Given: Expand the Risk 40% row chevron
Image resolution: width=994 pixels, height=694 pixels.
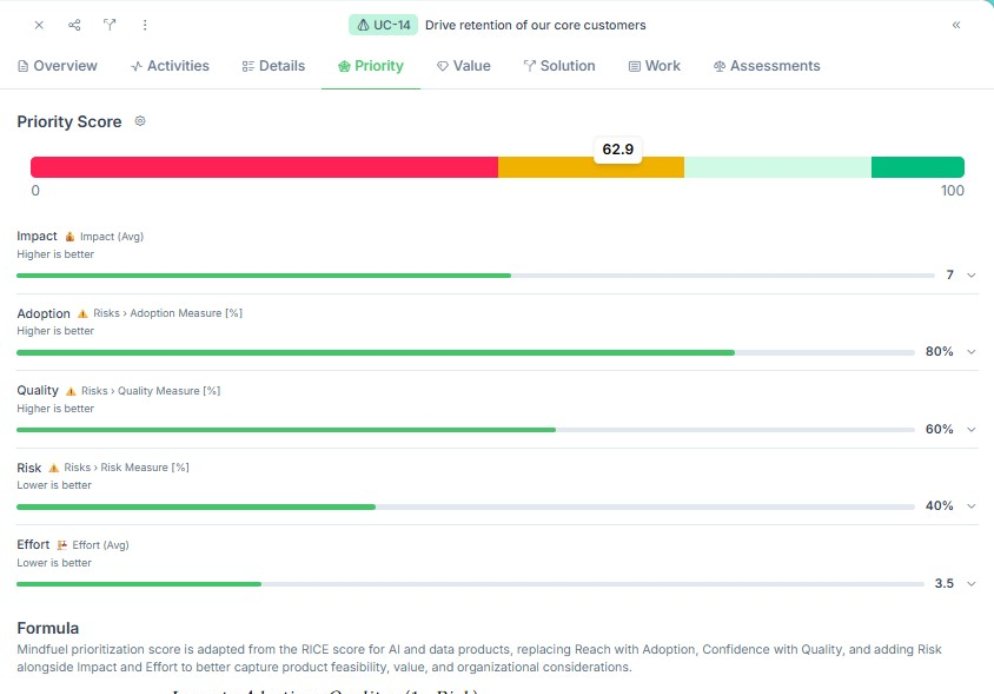Looking at the screenshot, I should point(971,506).
